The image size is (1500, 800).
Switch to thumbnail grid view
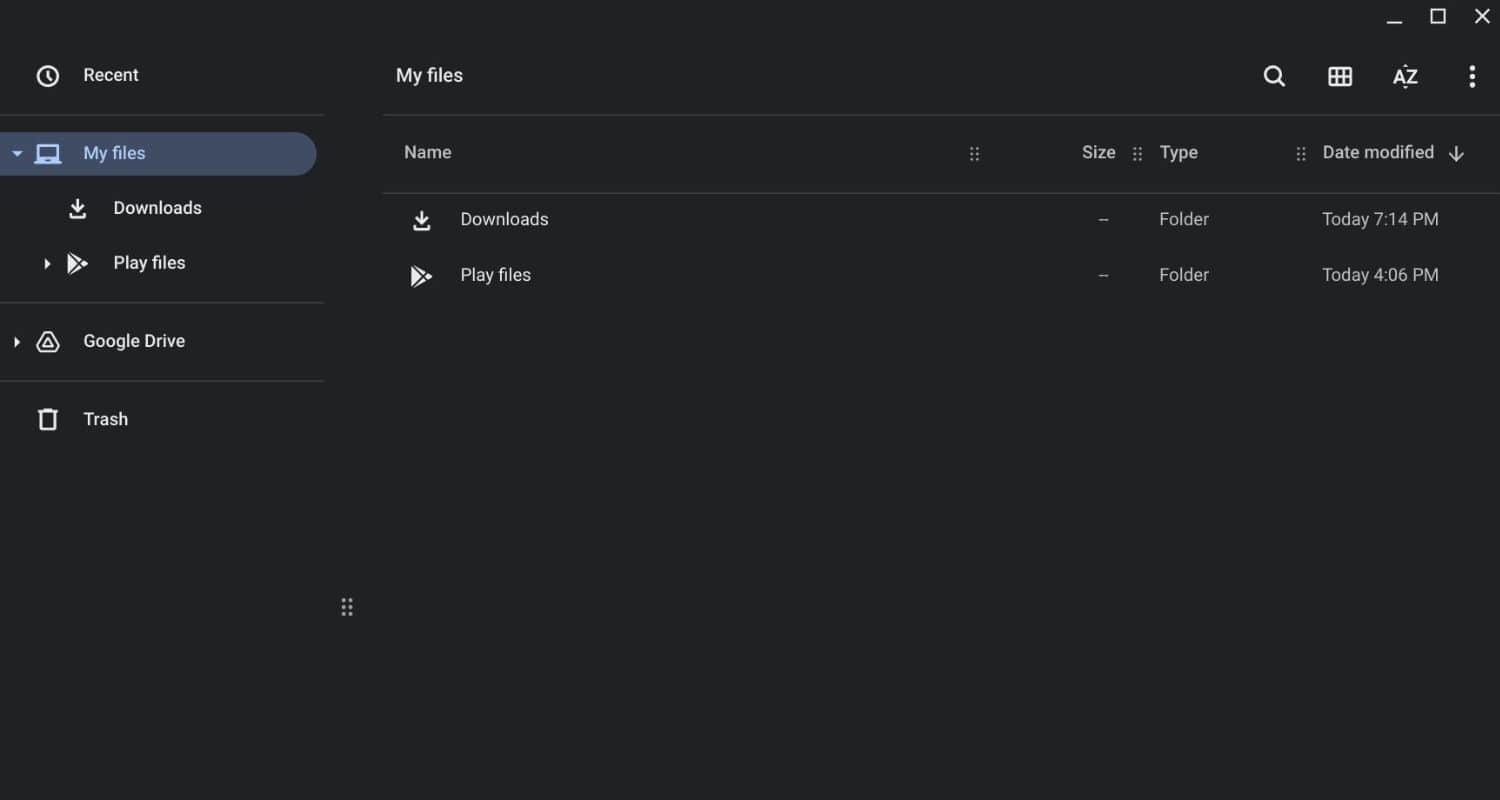(x=1340, y=76)
